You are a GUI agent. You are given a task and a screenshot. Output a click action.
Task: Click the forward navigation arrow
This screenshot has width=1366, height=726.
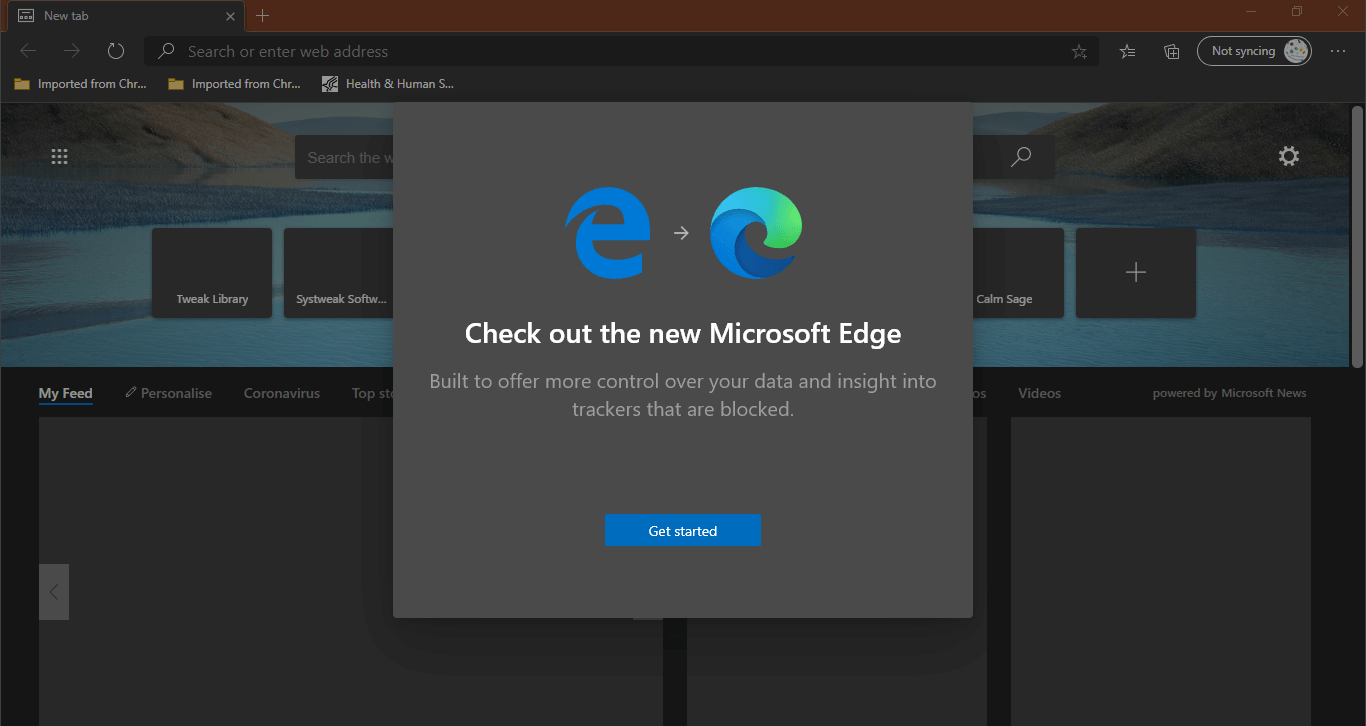point(71,50)
